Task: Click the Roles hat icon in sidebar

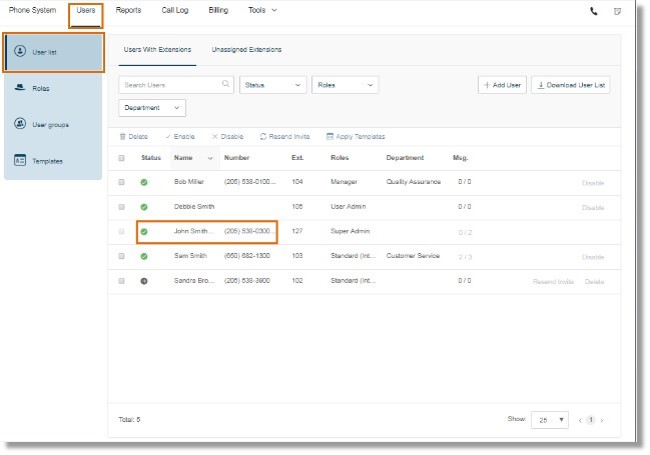Action: [20, 87]
